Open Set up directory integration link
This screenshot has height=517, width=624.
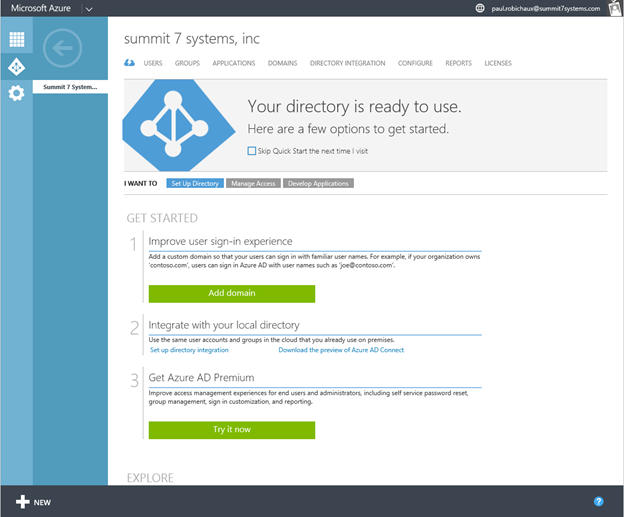(x=189, y=350)
